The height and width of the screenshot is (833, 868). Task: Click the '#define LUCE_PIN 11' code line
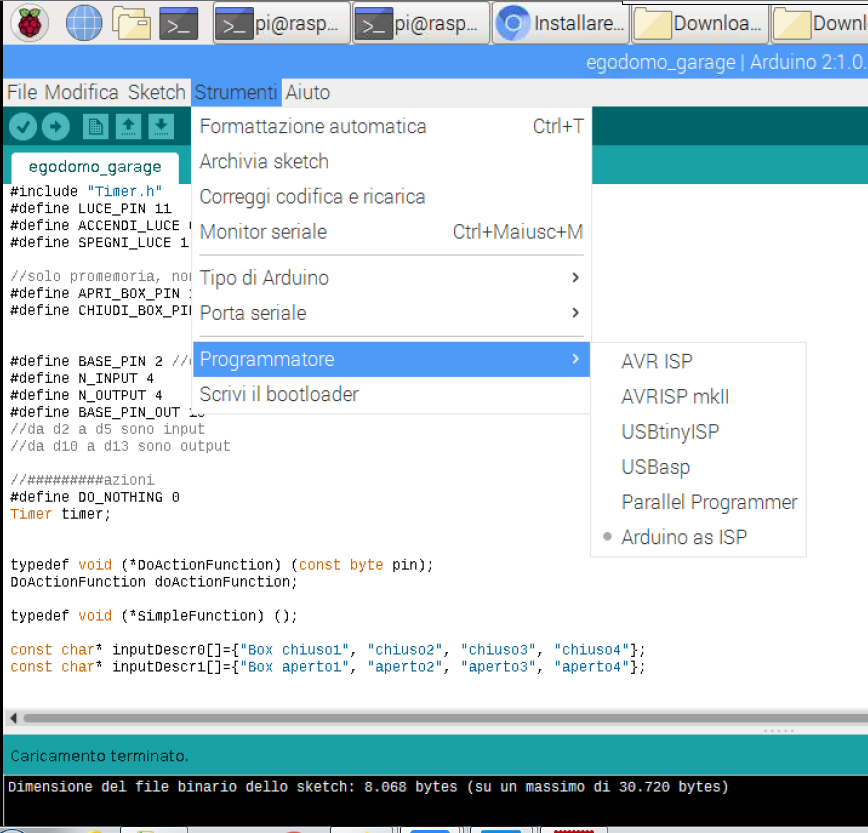coord(91,209)
